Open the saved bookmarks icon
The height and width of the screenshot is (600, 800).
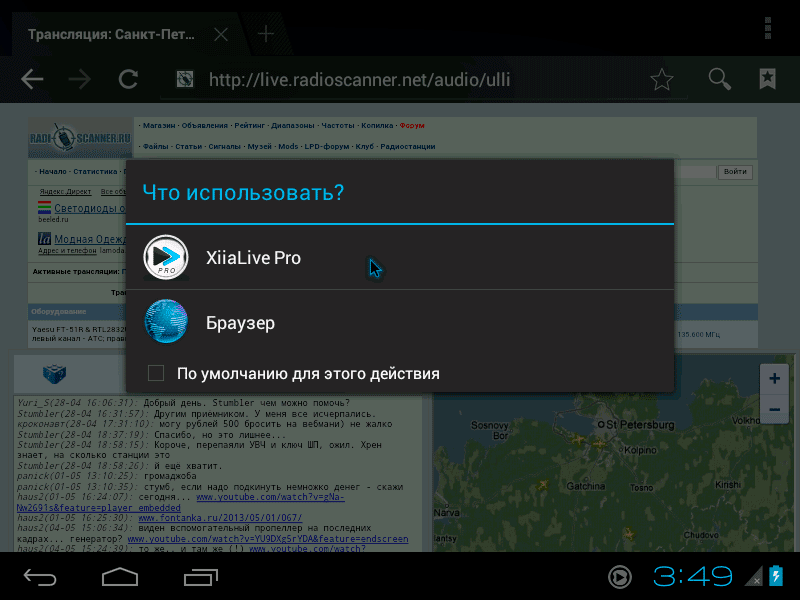point(767,80)
